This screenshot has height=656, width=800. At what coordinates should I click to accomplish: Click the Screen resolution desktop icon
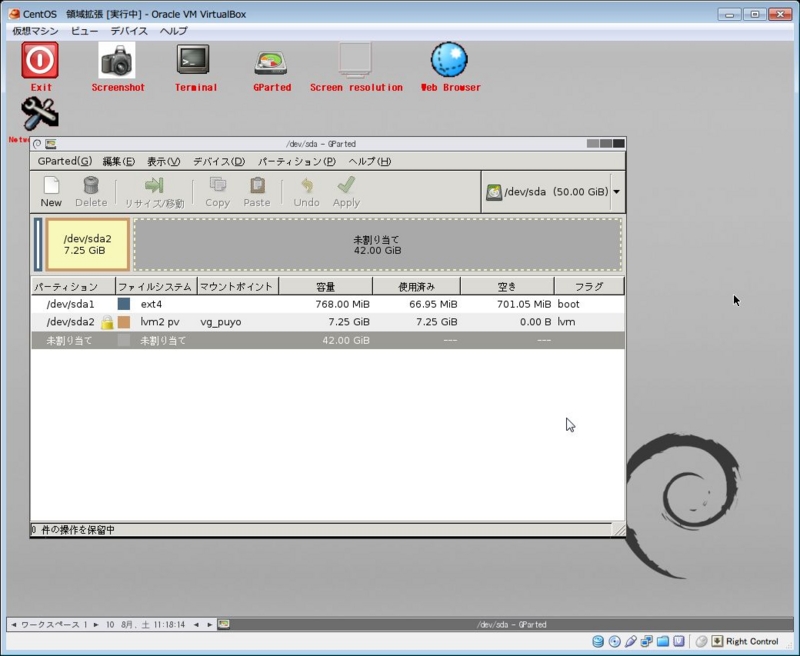tap(353, 62)
